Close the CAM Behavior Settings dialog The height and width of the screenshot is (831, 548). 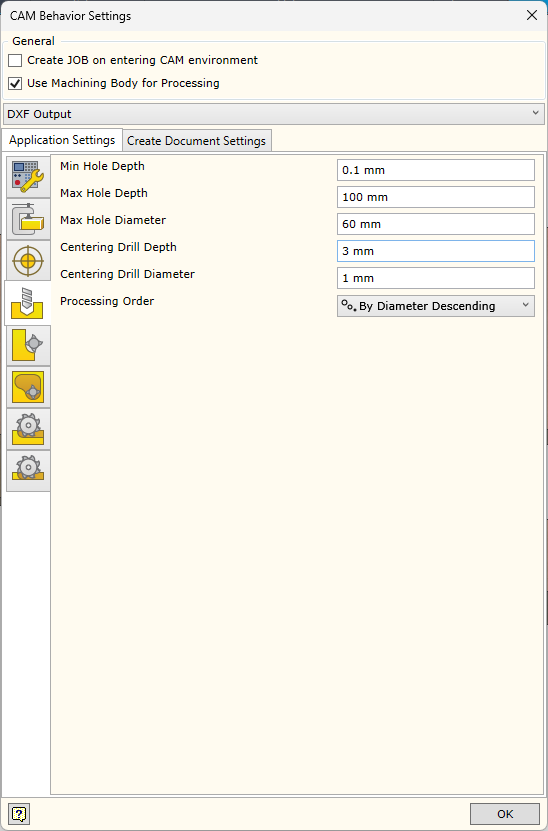532,15
